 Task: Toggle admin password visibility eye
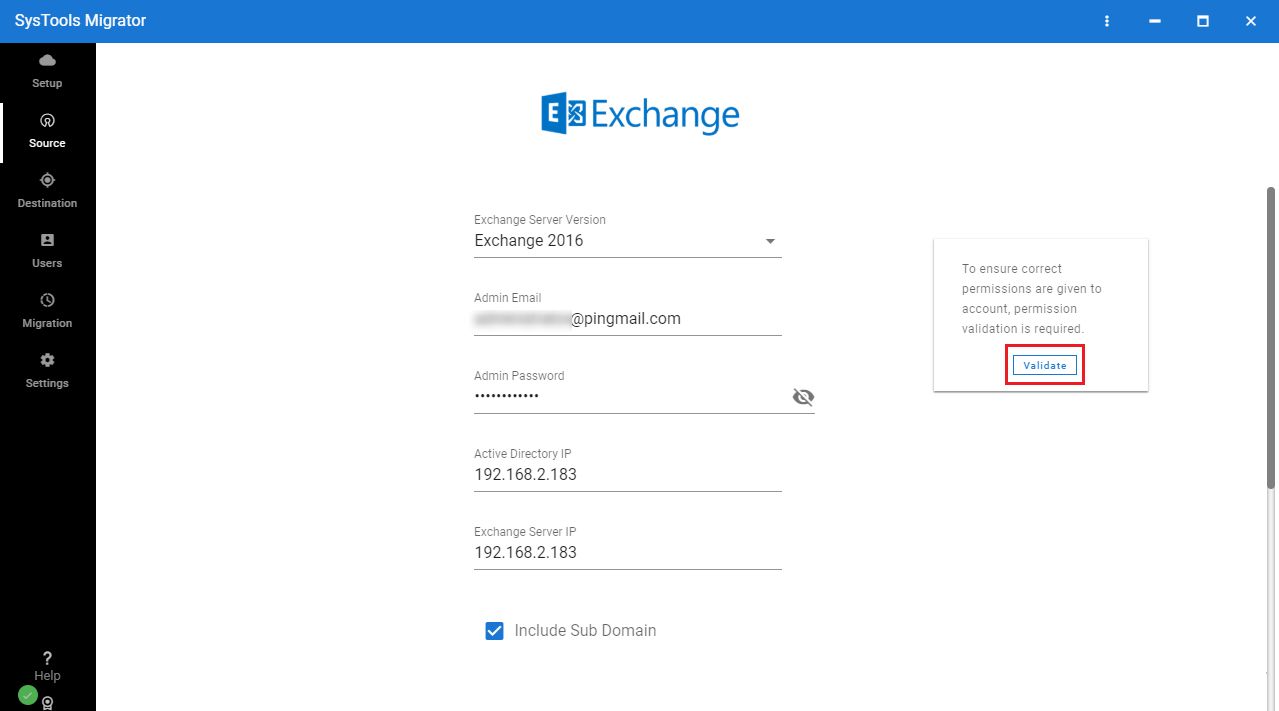coord(803,397)
